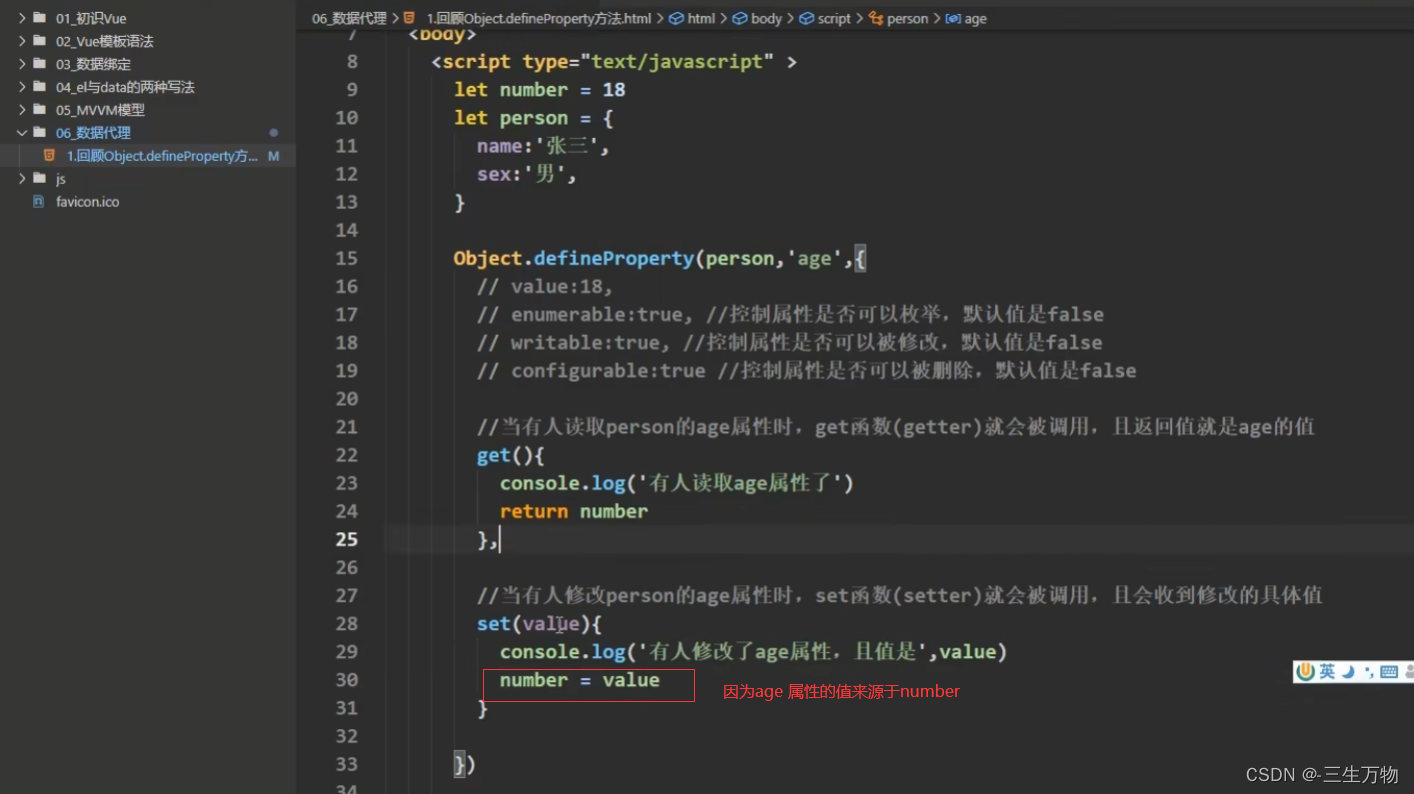Click the '// value:18,' comment

click(x=544, y=286)
